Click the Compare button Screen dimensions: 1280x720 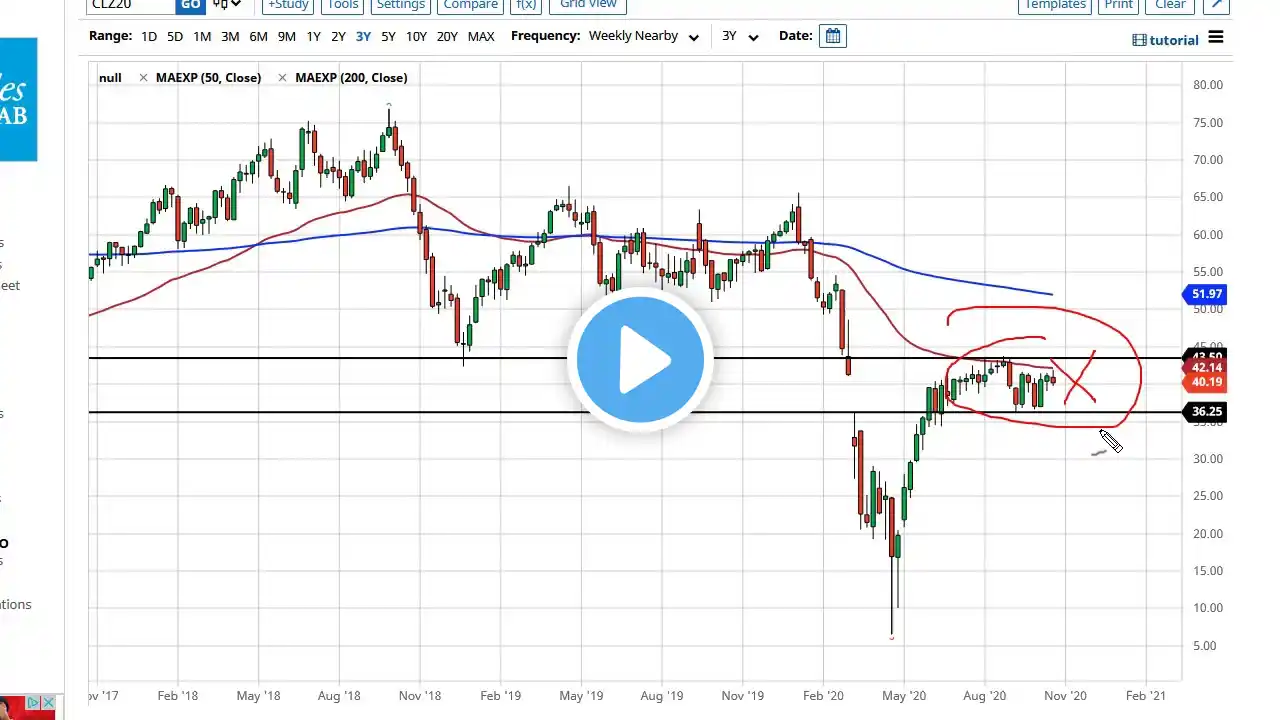point(471,5)
